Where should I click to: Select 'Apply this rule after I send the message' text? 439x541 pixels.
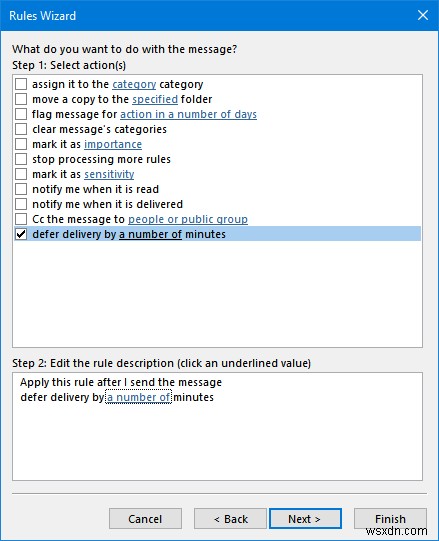121,382
